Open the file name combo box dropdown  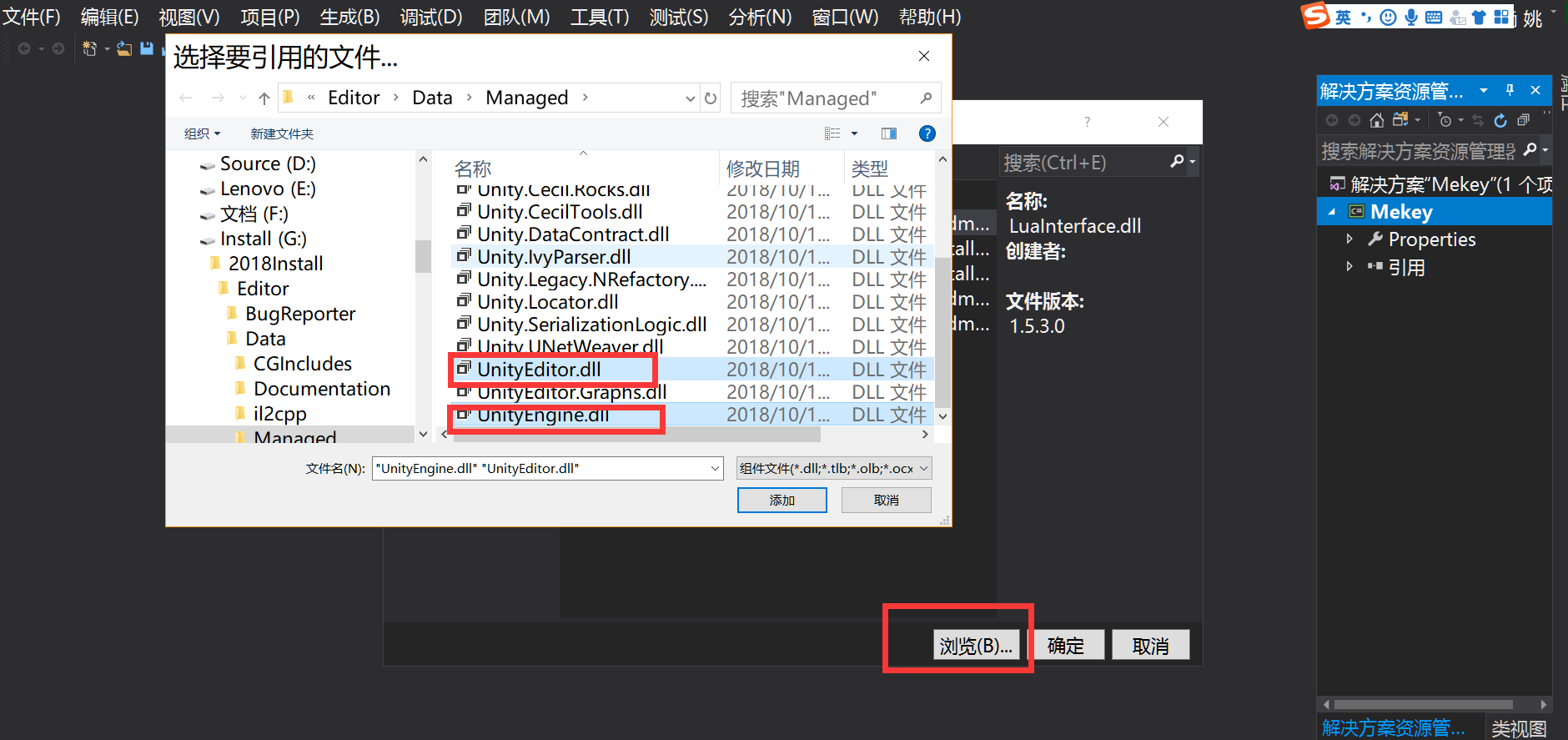(715, 469)
